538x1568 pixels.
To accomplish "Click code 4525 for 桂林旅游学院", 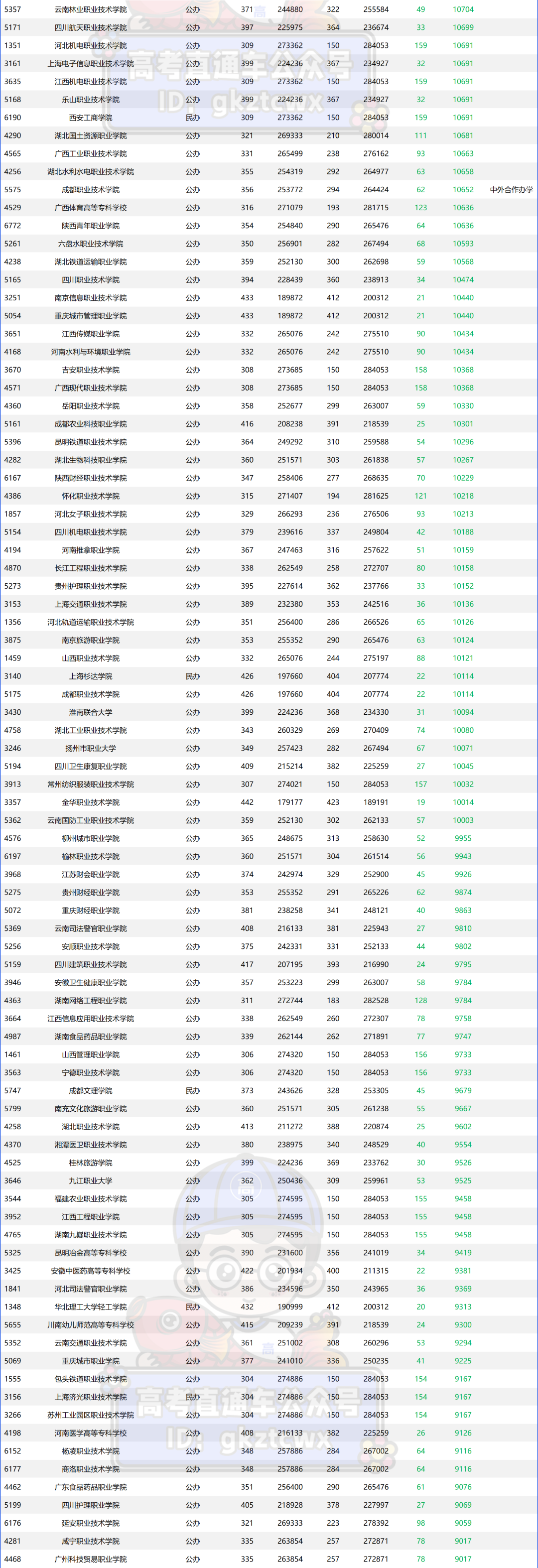I will click(12, 1163).
